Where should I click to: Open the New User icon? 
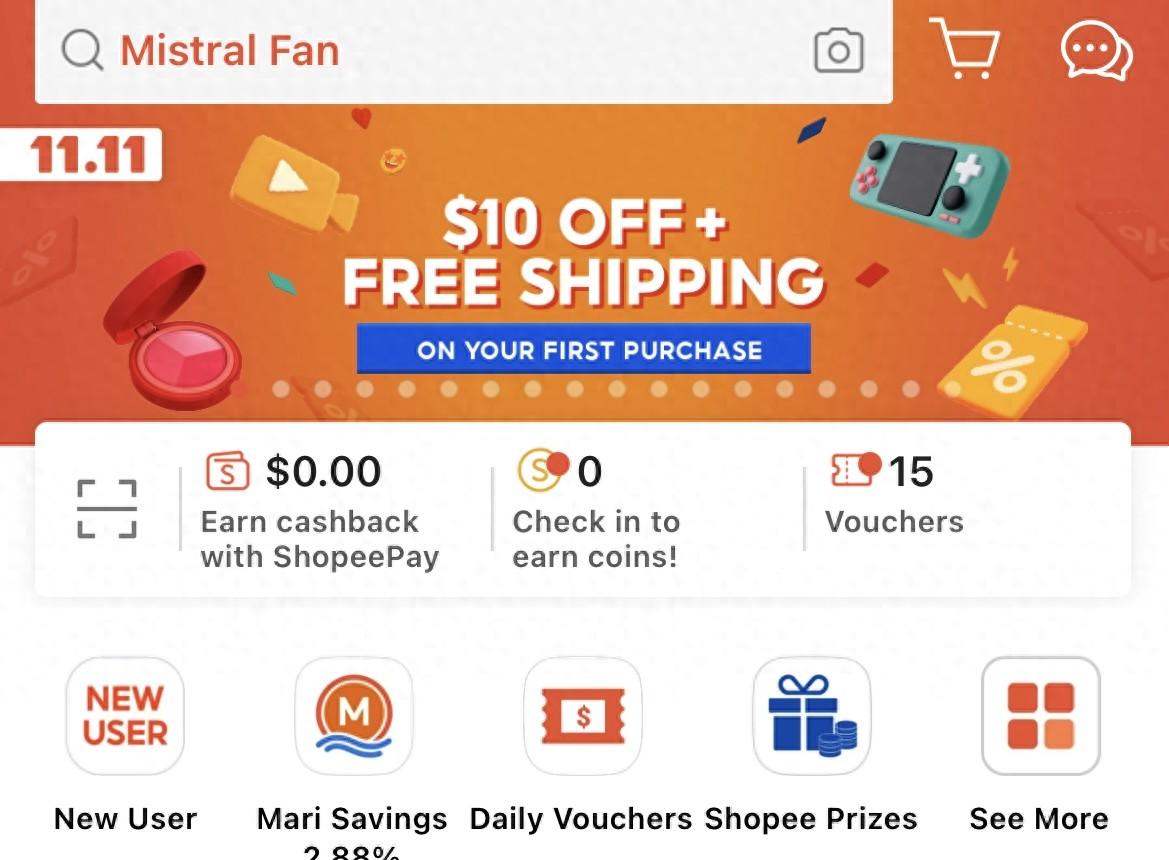tap(125, 715)
